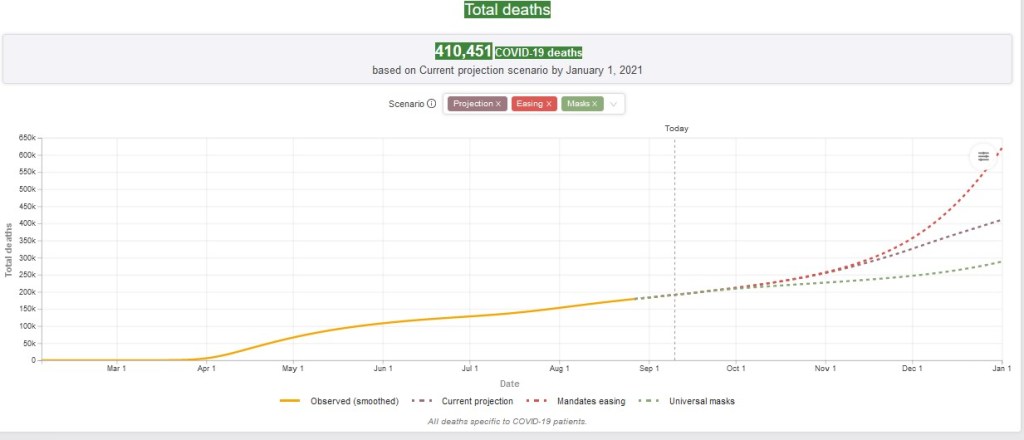Remove the Masks scenario tag
Viewport: 1024px width, 440px height.
595,104
